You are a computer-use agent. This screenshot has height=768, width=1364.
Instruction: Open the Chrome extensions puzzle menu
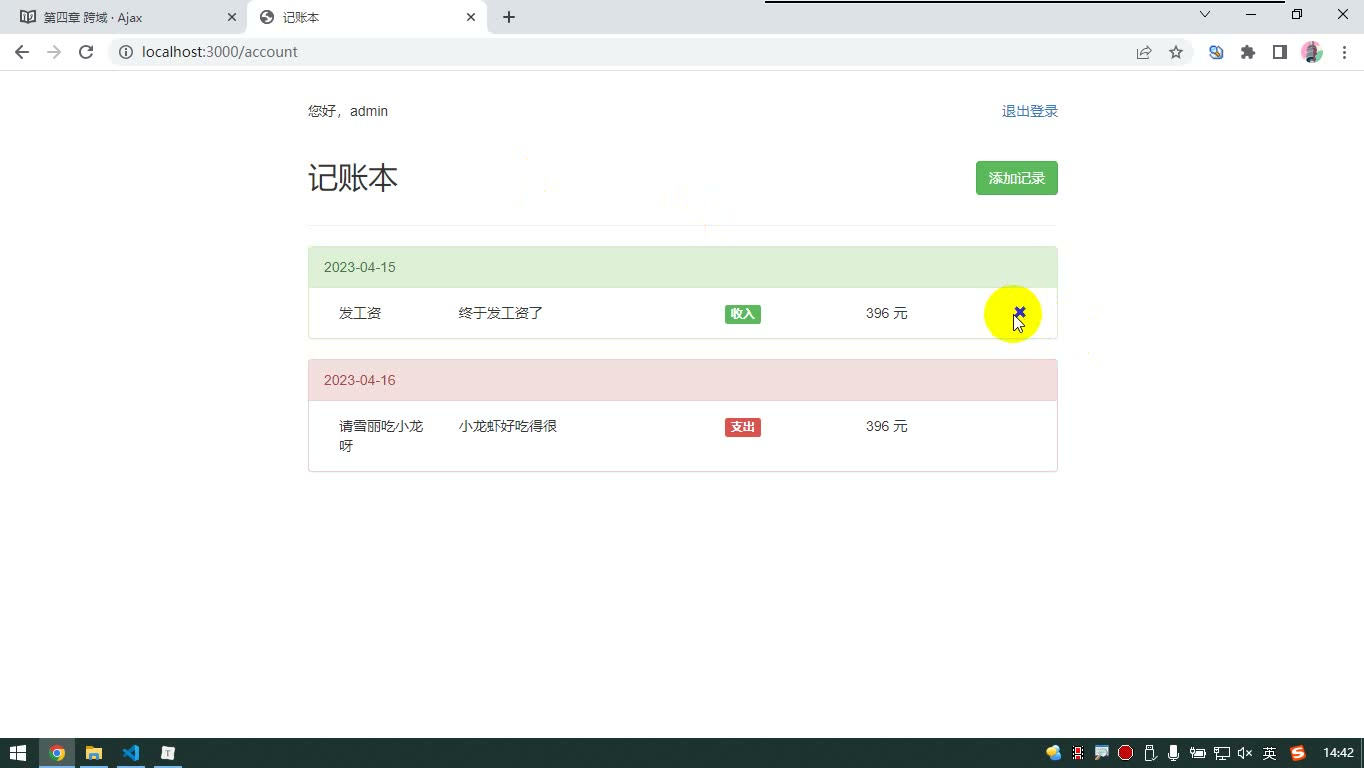(1248, 52)
